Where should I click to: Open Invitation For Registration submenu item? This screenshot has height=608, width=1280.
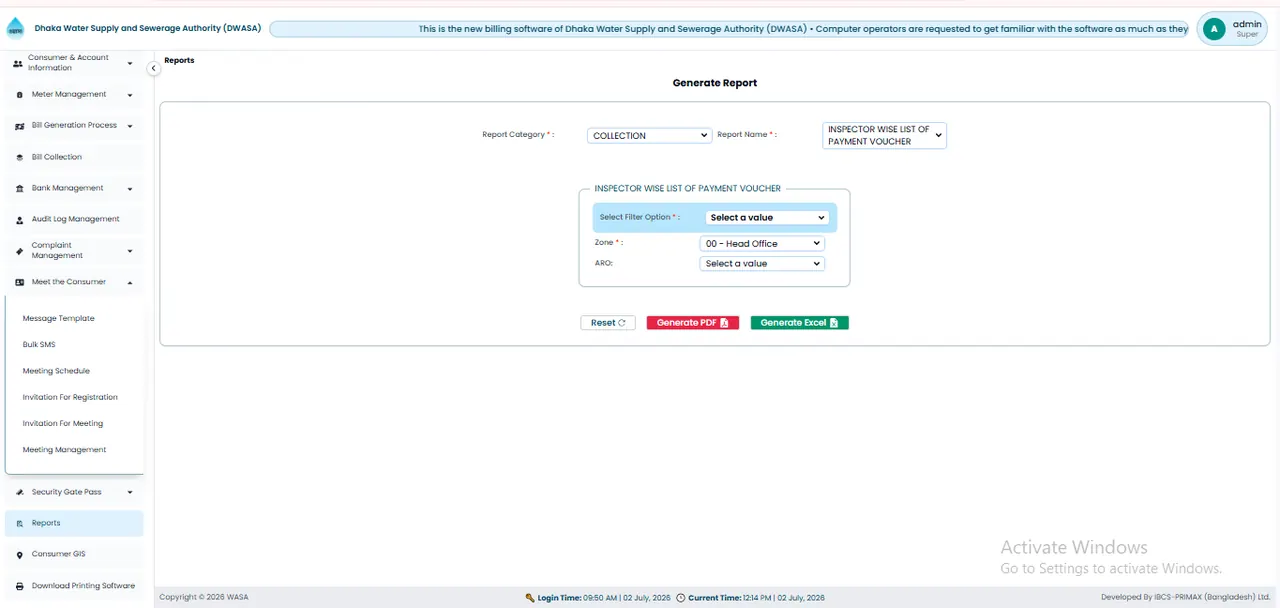(70, 397)
